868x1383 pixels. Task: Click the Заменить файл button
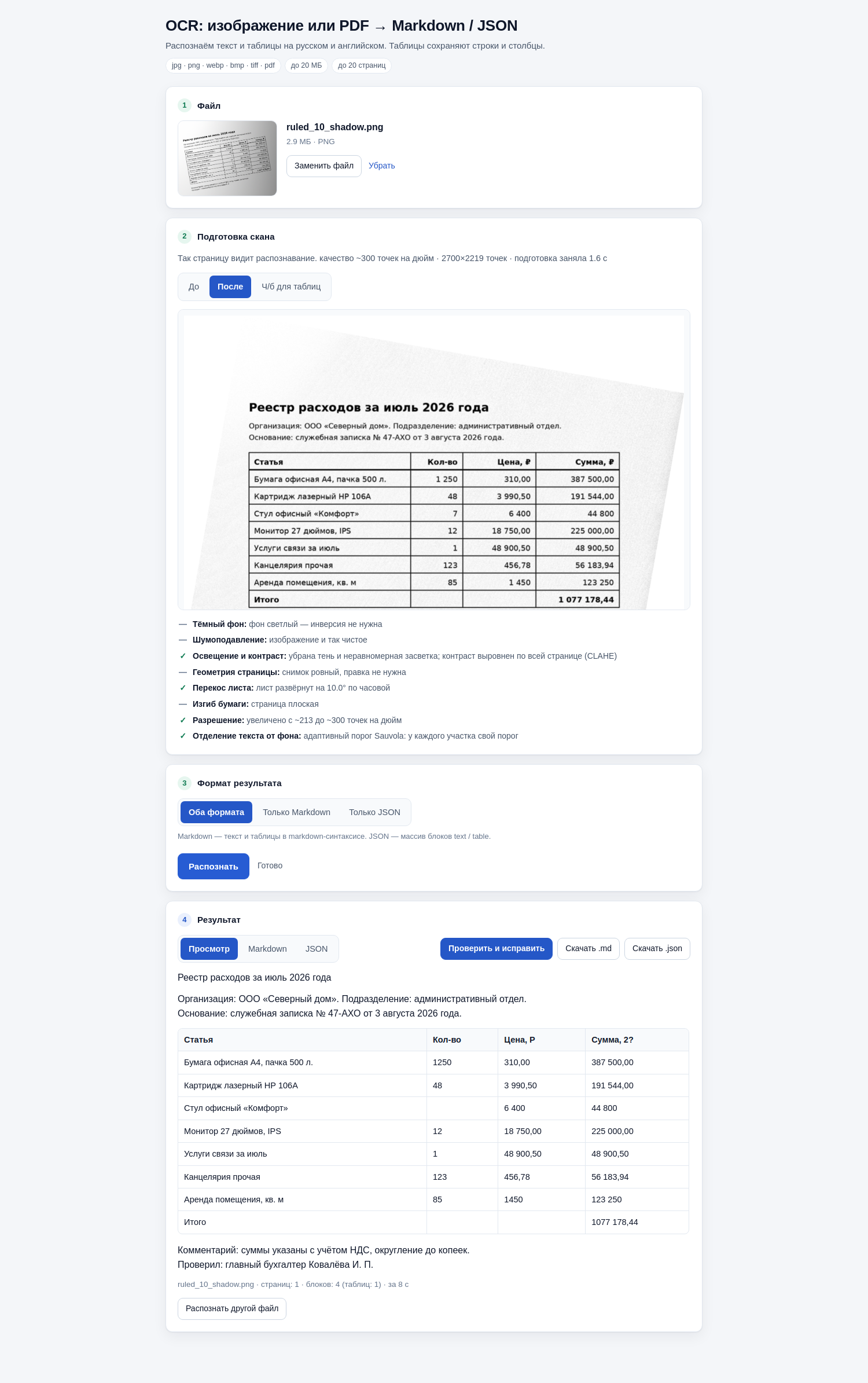323,166
